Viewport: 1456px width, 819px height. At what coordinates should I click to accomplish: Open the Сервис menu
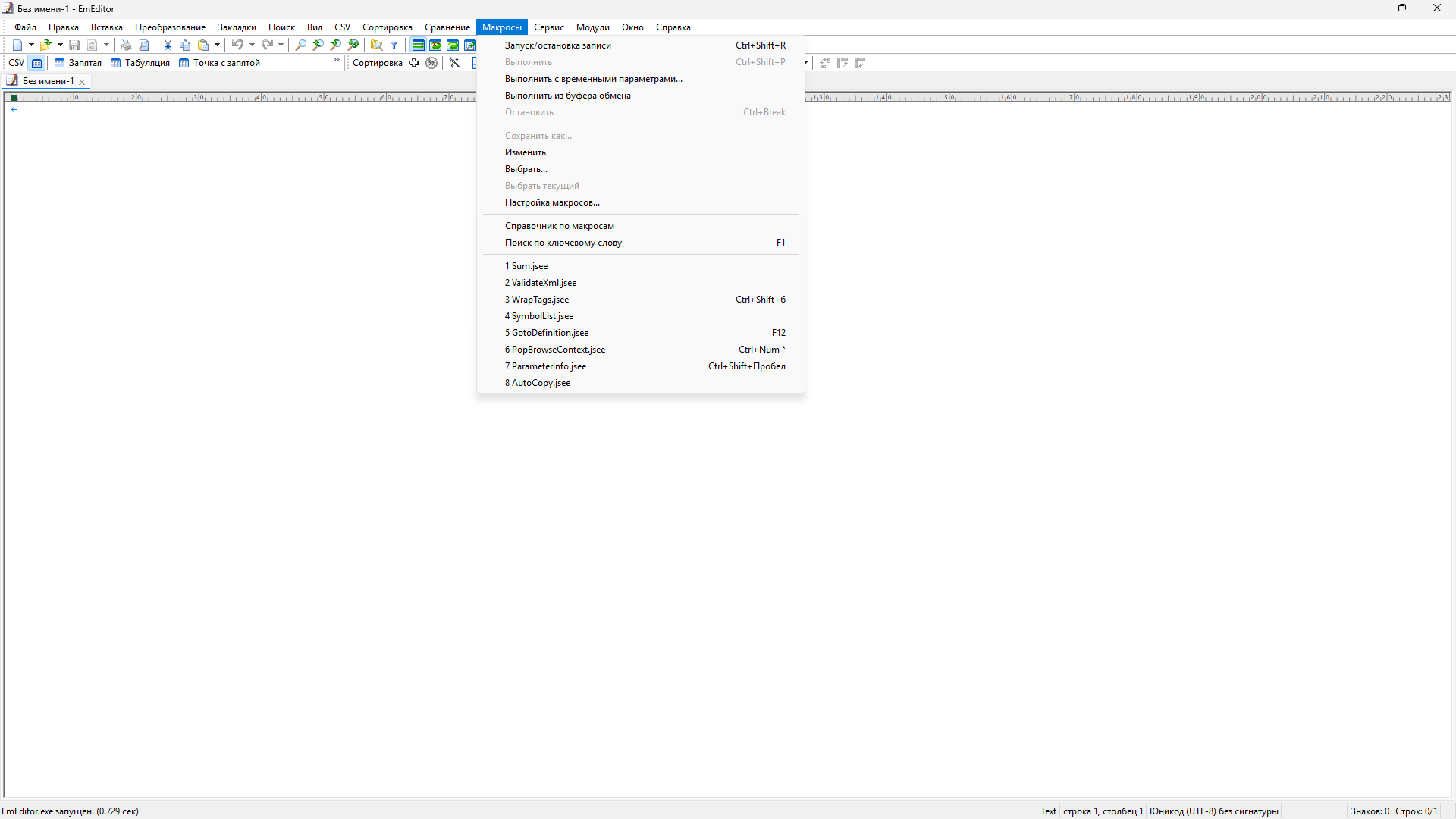point(549,27)
